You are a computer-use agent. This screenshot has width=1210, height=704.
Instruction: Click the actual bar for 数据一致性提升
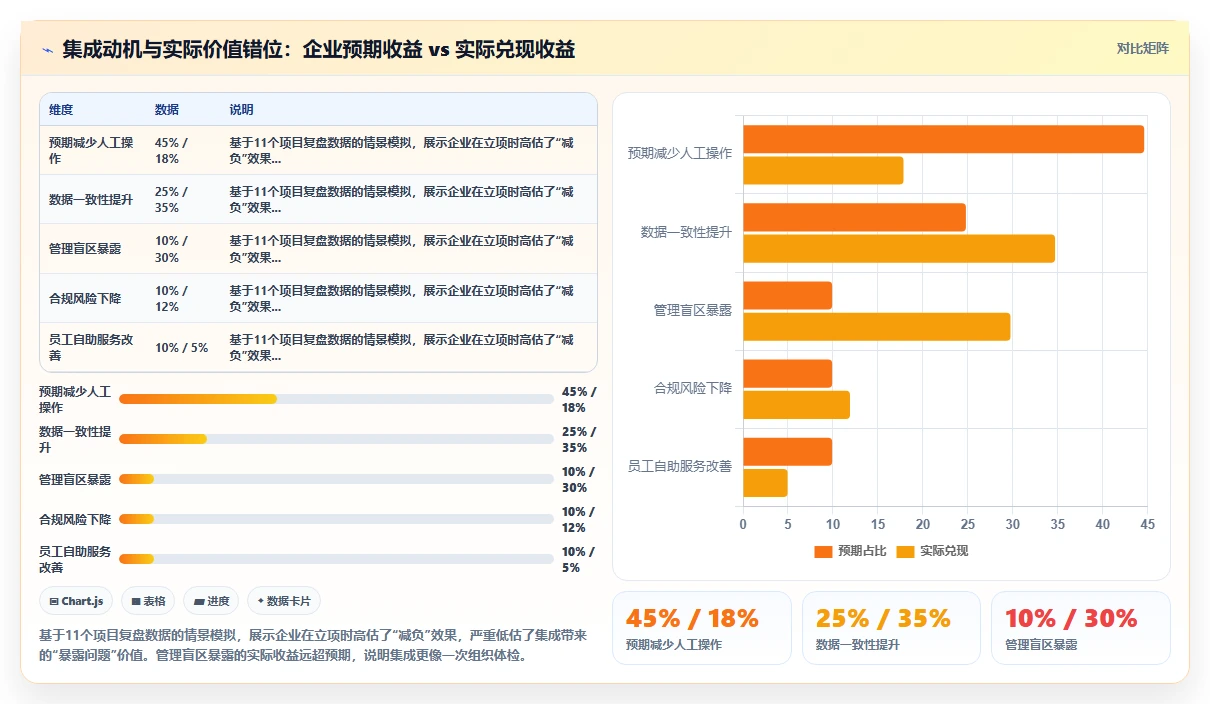899,248
